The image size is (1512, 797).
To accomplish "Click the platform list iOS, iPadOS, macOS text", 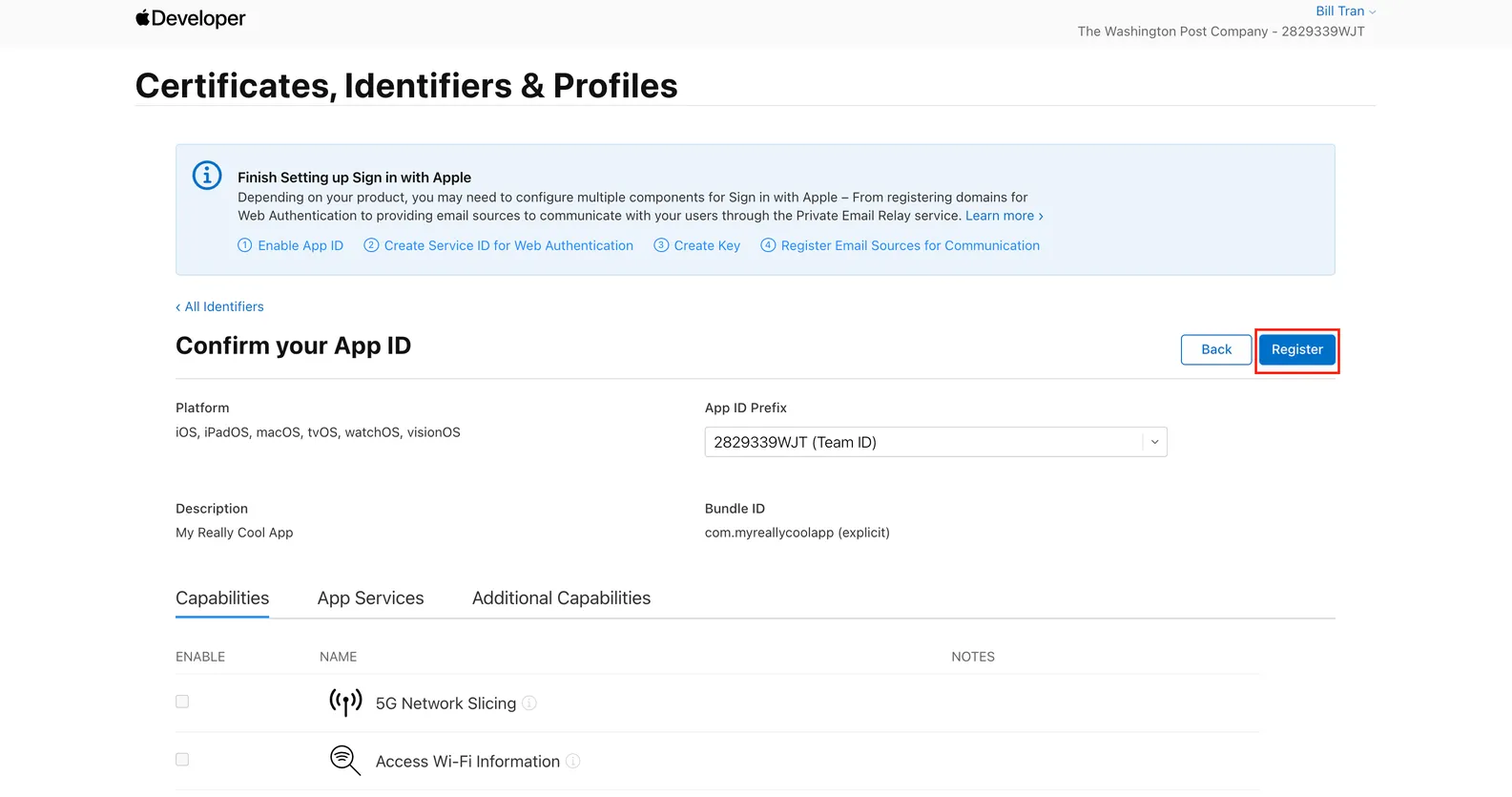I will (x=318, y=432).
